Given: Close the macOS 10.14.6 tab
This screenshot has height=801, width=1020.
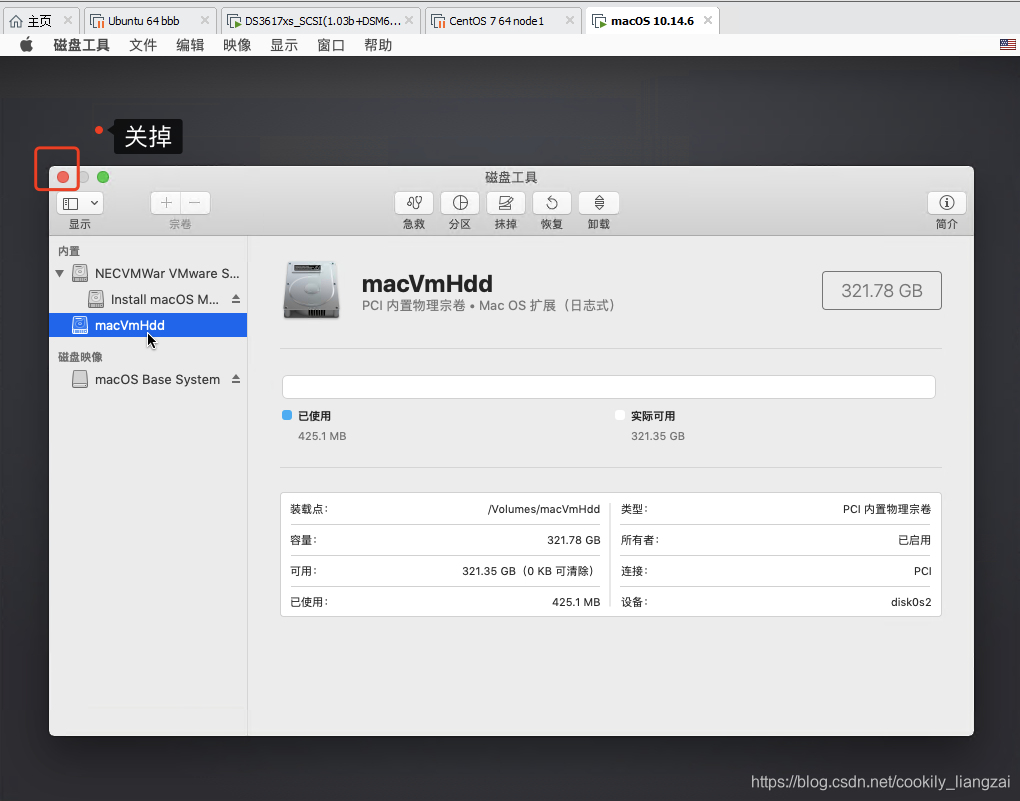Looking at the screenshot, I should pyautogui.click(x=708, y=20).
